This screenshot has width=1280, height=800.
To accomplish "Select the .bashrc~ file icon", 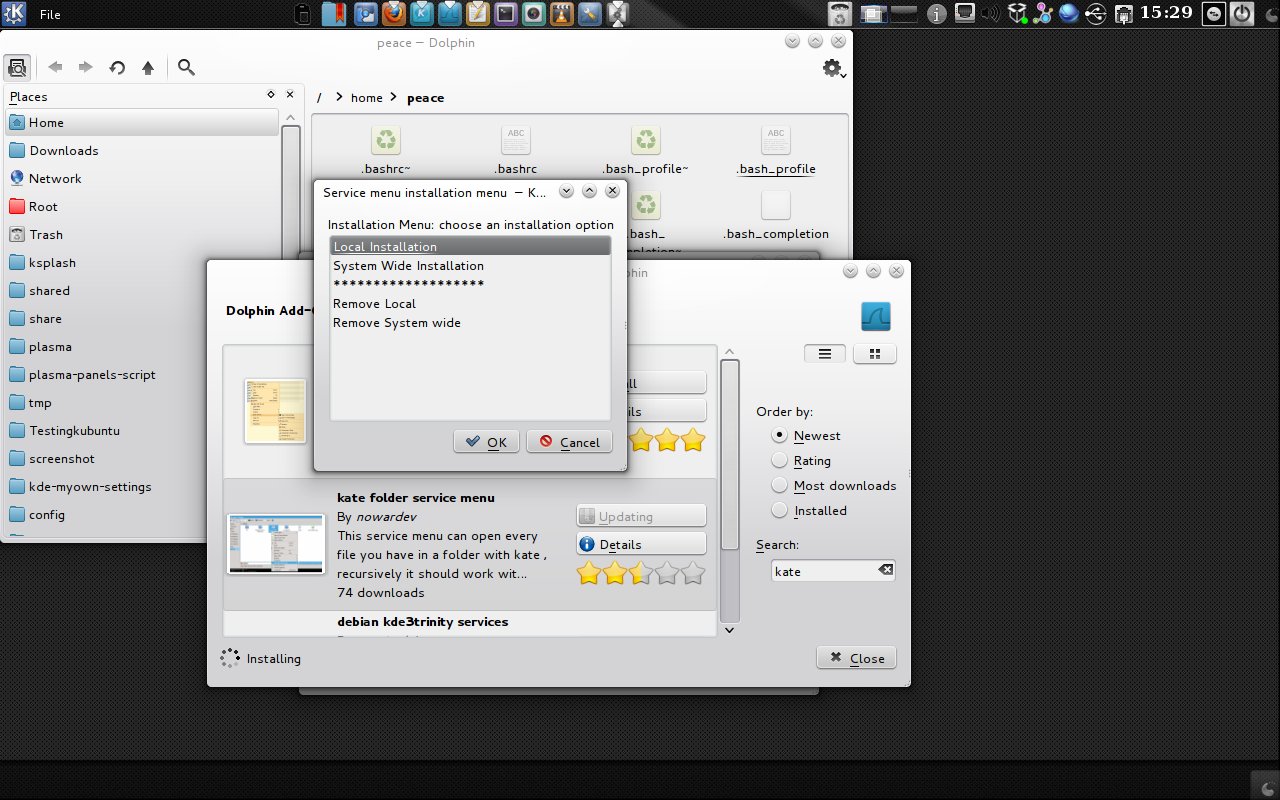I will tap(386, 140).
